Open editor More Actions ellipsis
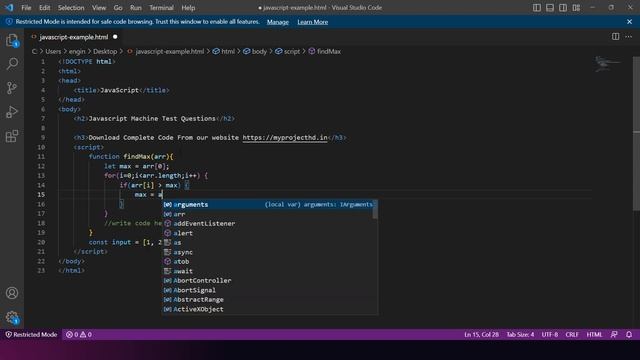Screen dimensions: 640x360 tap(628, 37)
